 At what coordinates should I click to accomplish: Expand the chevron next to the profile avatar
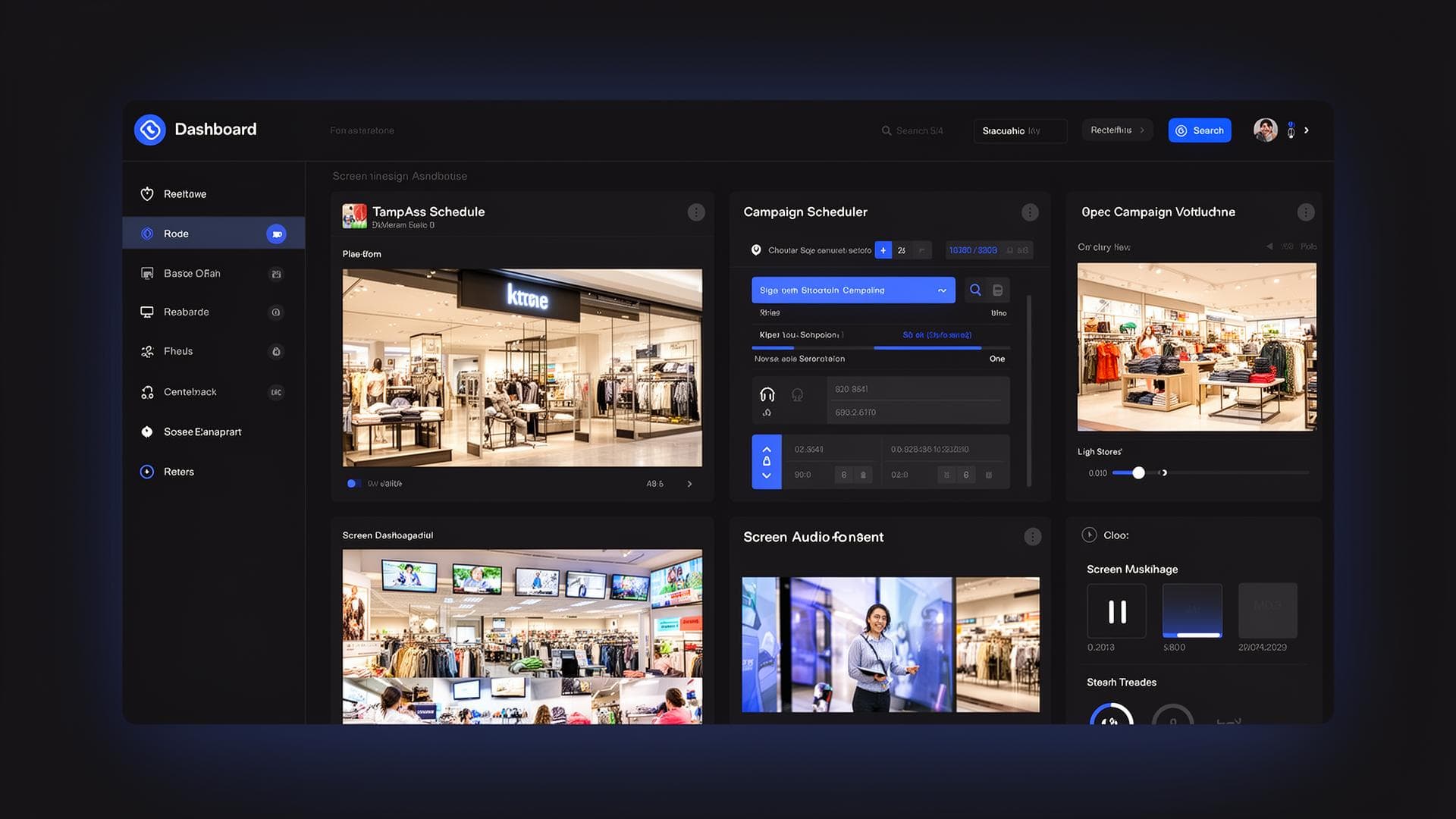(x=1306, y=130)
